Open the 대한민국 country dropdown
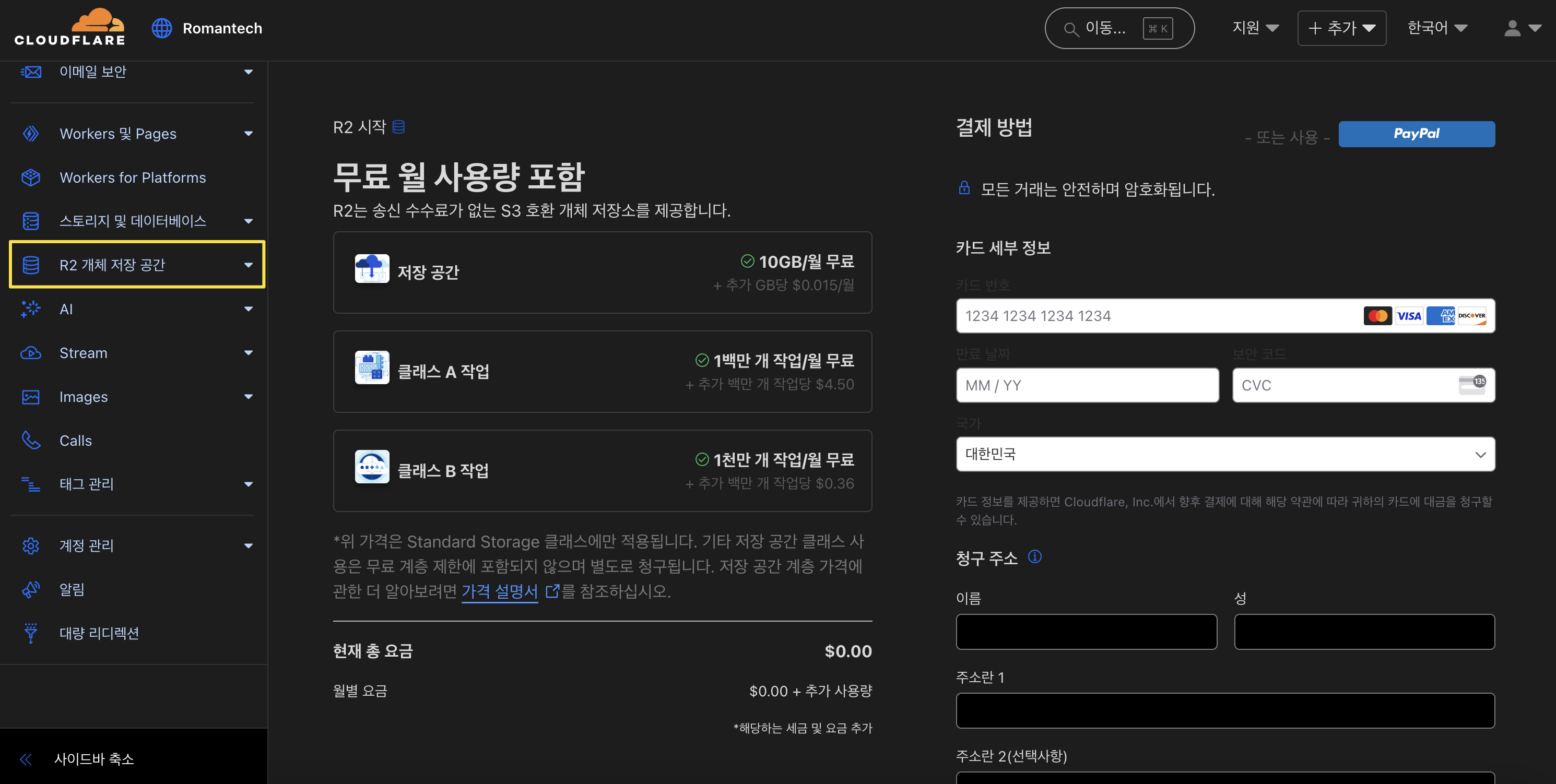 pos(1225,454)
